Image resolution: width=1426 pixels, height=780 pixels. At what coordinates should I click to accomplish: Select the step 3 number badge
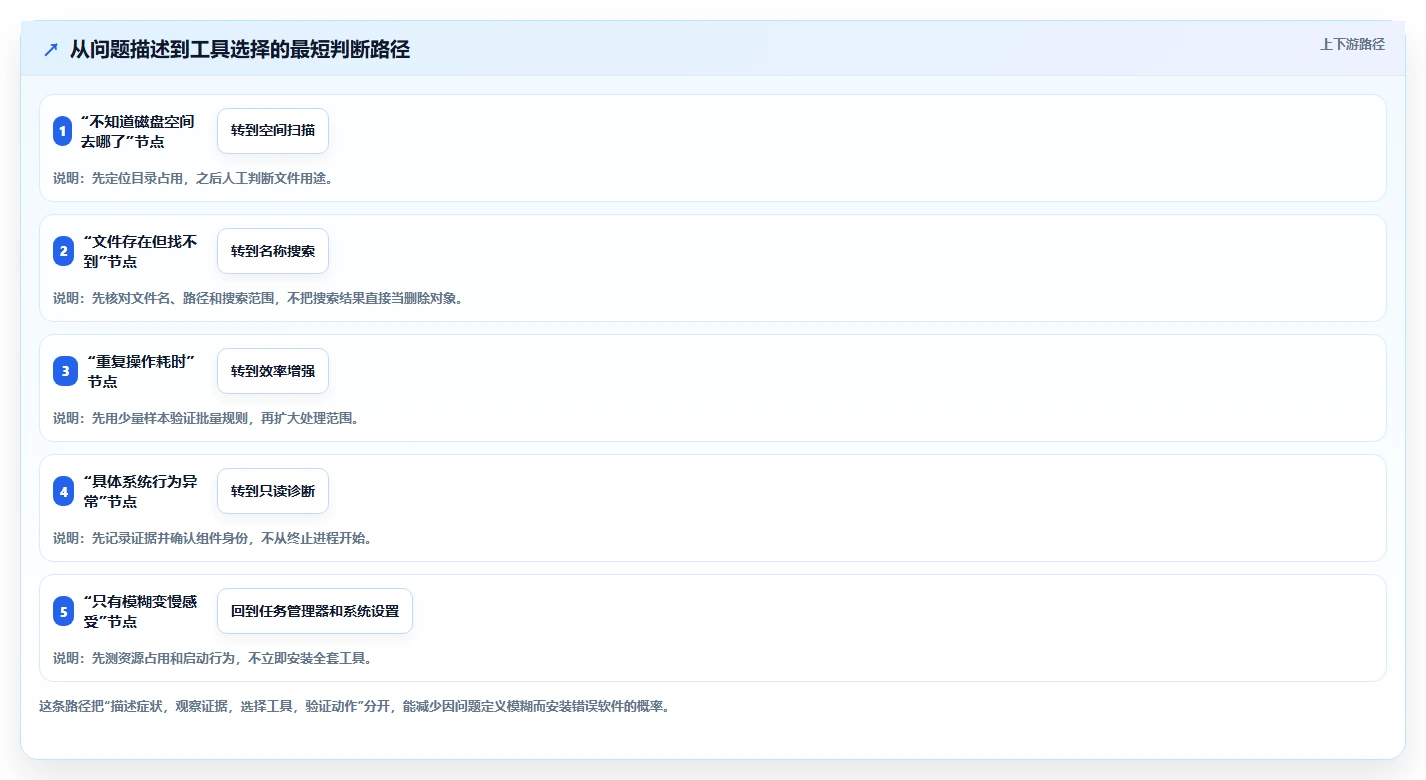click(65, 371)
